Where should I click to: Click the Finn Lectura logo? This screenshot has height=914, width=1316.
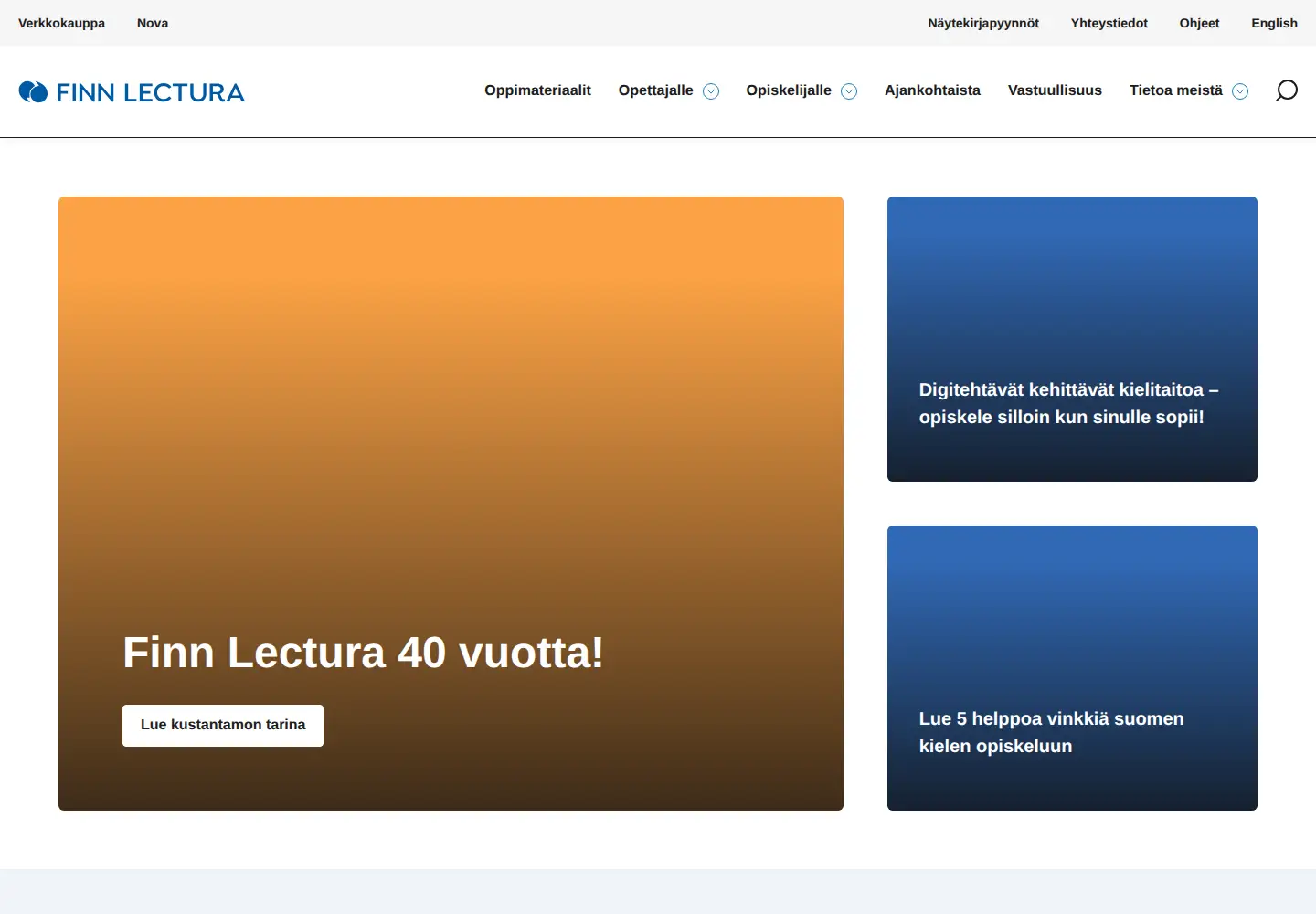(x=132, y=92)
